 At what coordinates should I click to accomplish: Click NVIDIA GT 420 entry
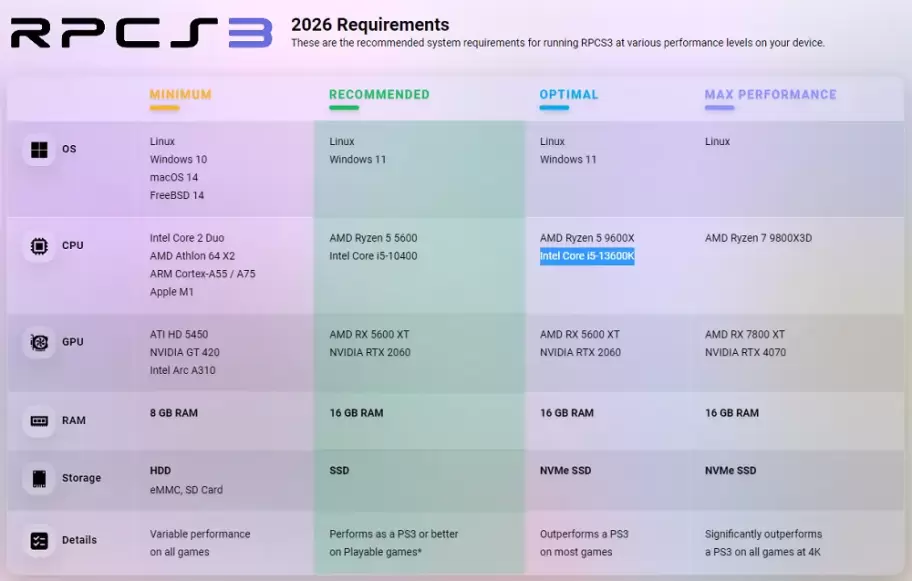[x=184, y=352]
